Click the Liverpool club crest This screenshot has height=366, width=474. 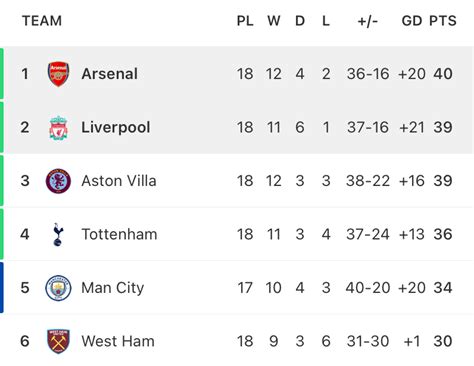(58, 128)
